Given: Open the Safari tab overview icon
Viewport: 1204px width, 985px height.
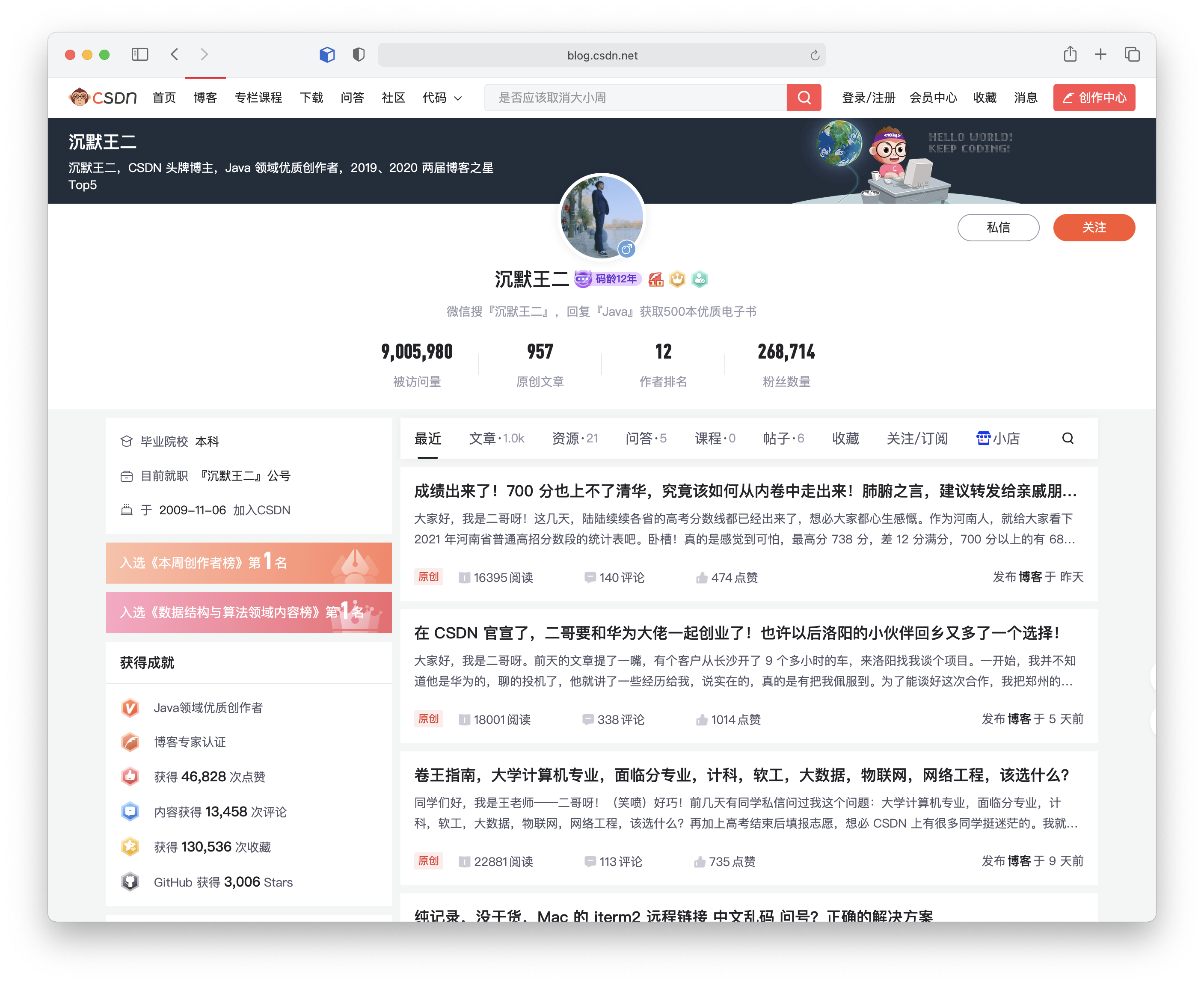Looking at the screenshot, I should click(1131, 54).
